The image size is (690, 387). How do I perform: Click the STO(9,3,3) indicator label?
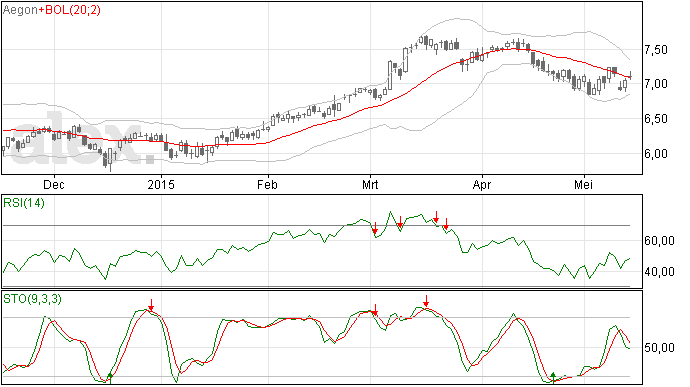point(32,299)
